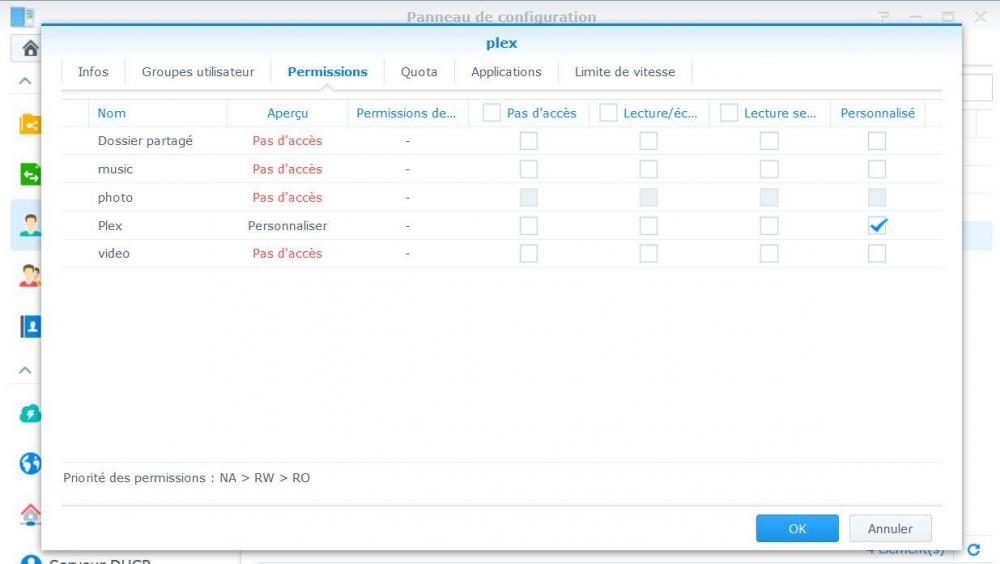
Task: Check Pas d'accès for the music folder
Action: click(x=528, y=169)
